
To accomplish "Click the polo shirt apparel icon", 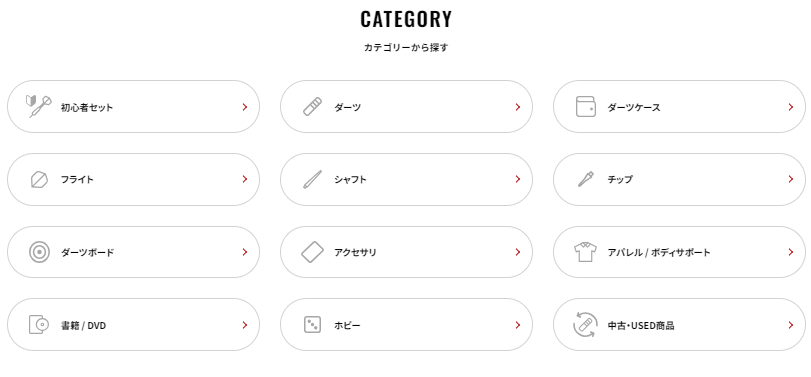I will click(x=585, y=252).
